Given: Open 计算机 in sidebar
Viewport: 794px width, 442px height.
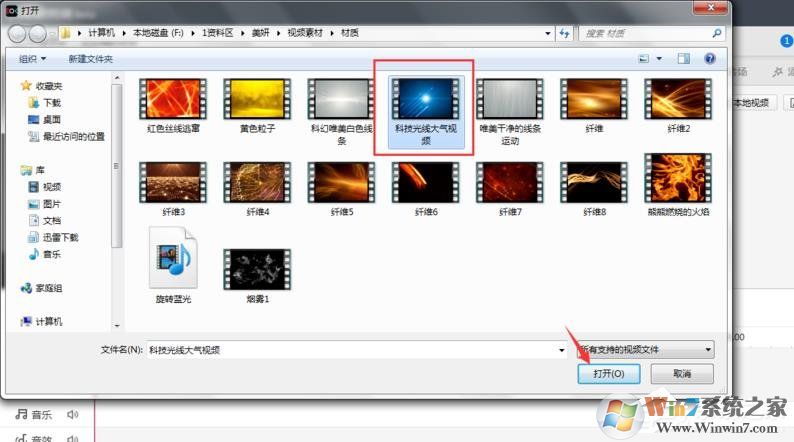Looking at the screenshot, I should coord(42,322).
